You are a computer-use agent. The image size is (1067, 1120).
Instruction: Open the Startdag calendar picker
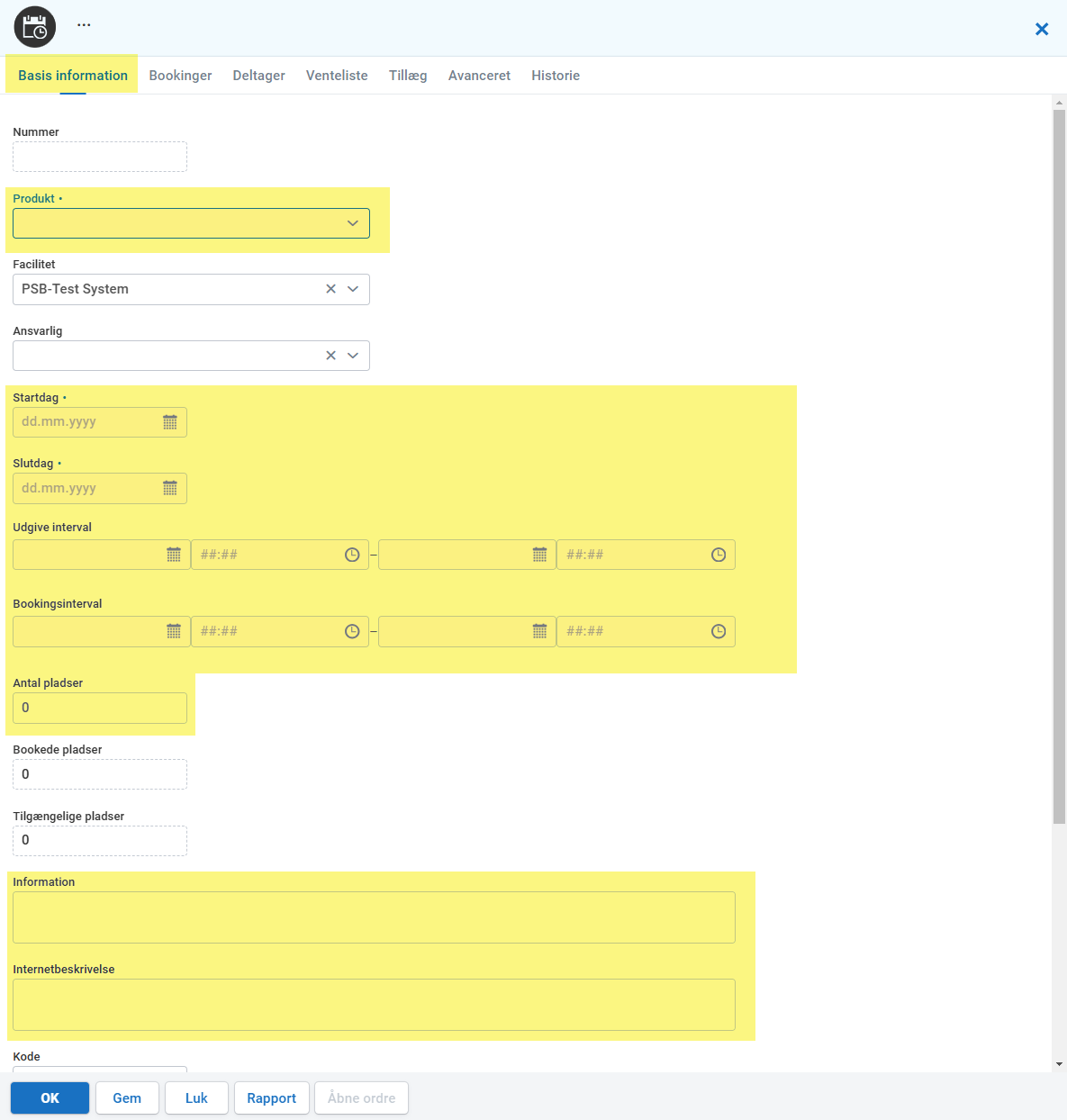(x=170, y=422)
